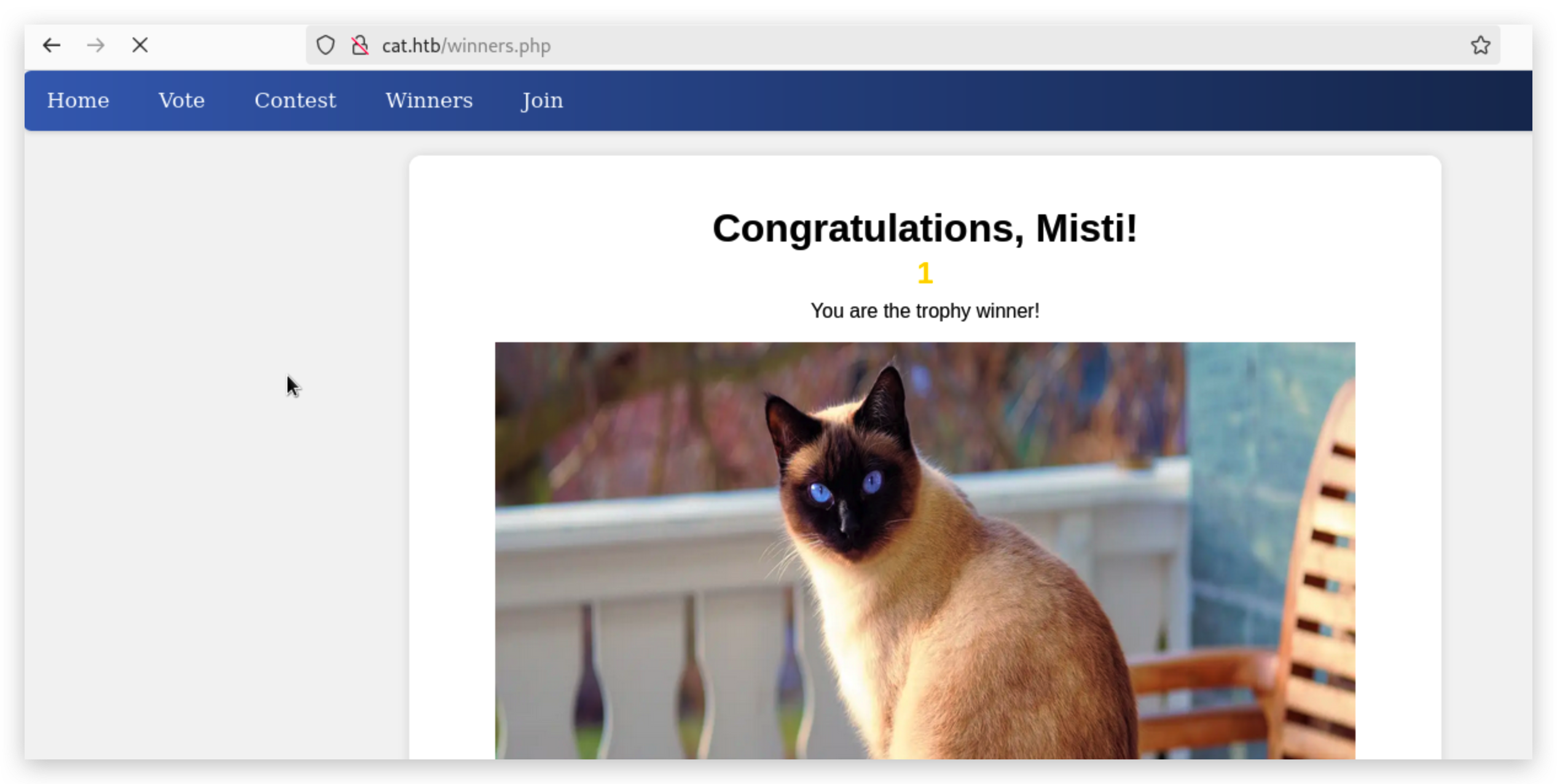
Task: Select Winners in the navigation bar
Action: (x=429, y=100)
